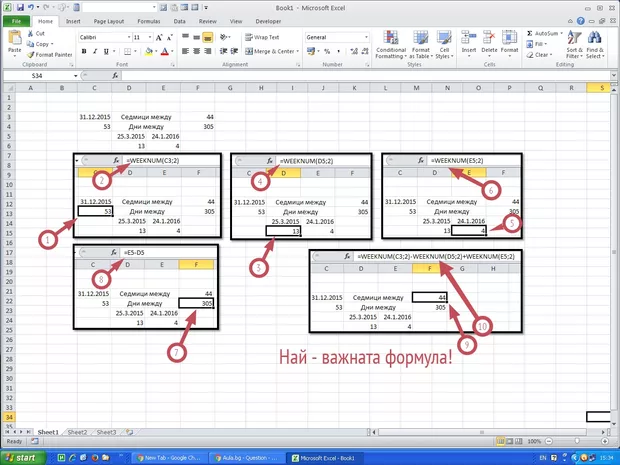Viewport: 620px width, 465px height.
Task: Click Decrease Font Size icon
Action: (x=170, y=38)
